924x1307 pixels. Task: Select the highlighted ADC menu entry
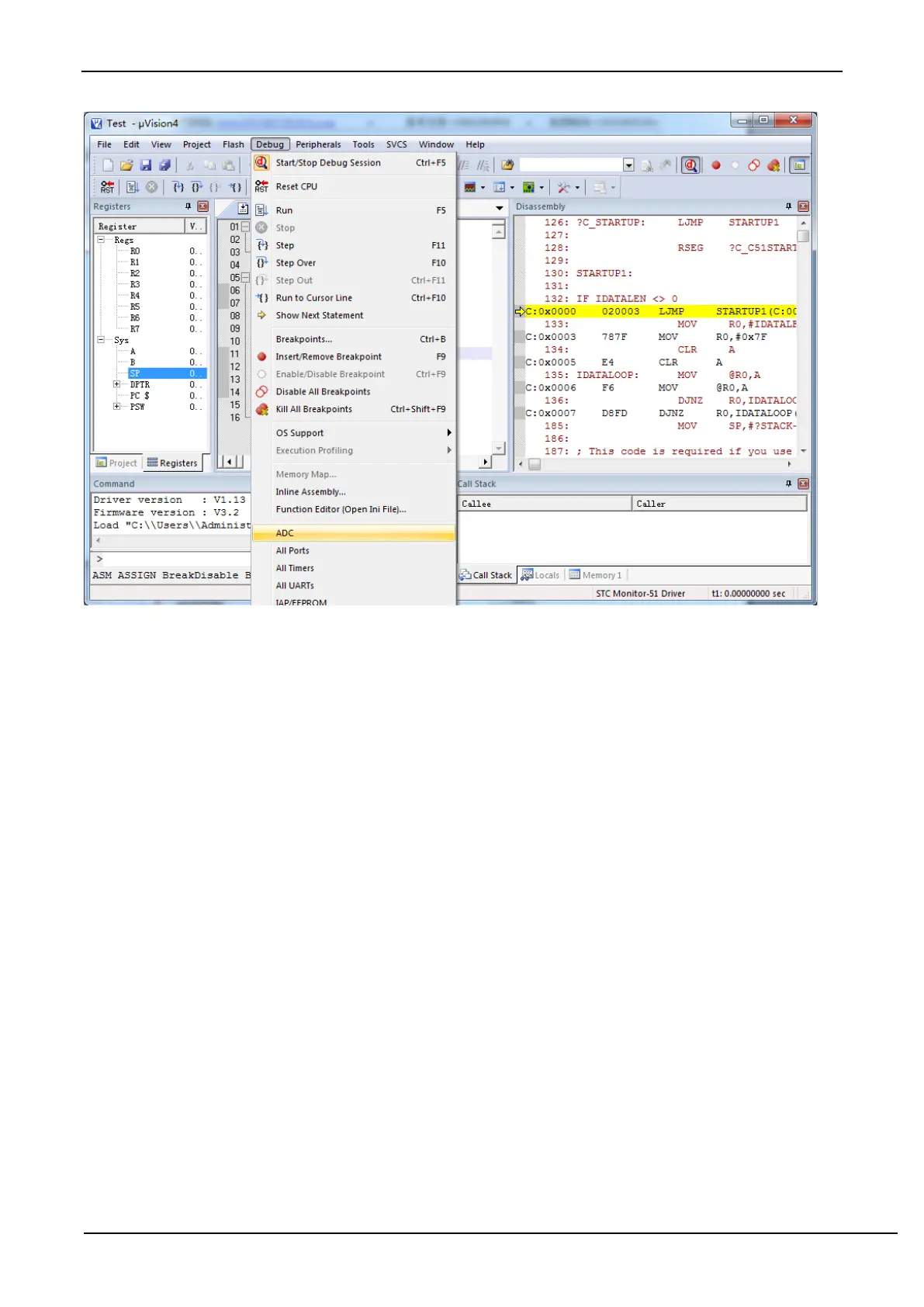(354, 533)
